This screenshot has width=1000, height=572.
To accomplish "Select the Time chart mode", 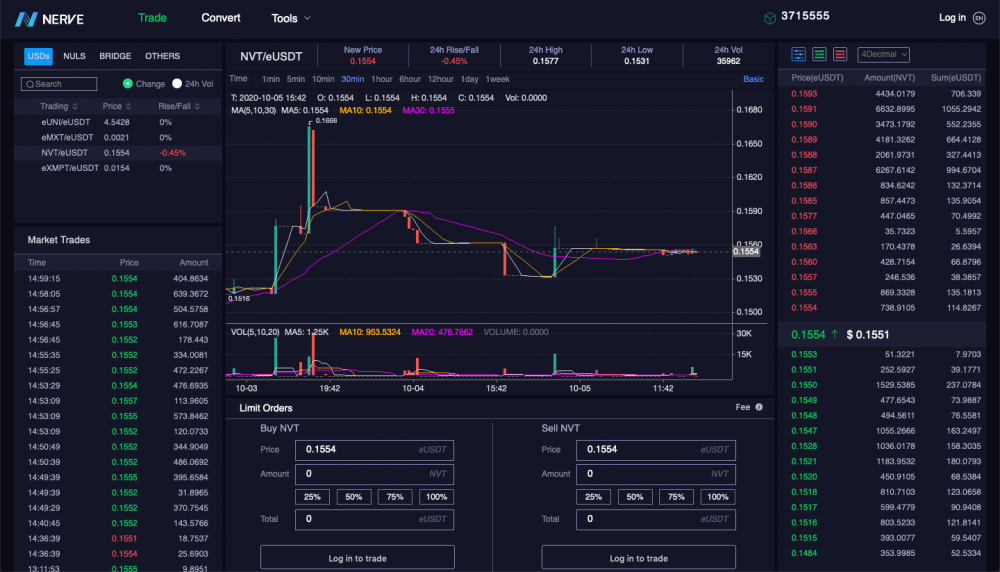I will (x=238, y=78).
